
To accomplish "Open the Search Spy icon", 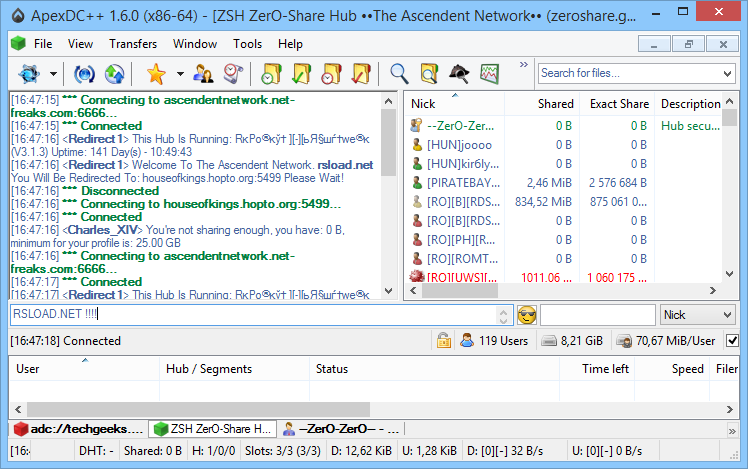I will (459, 74).
